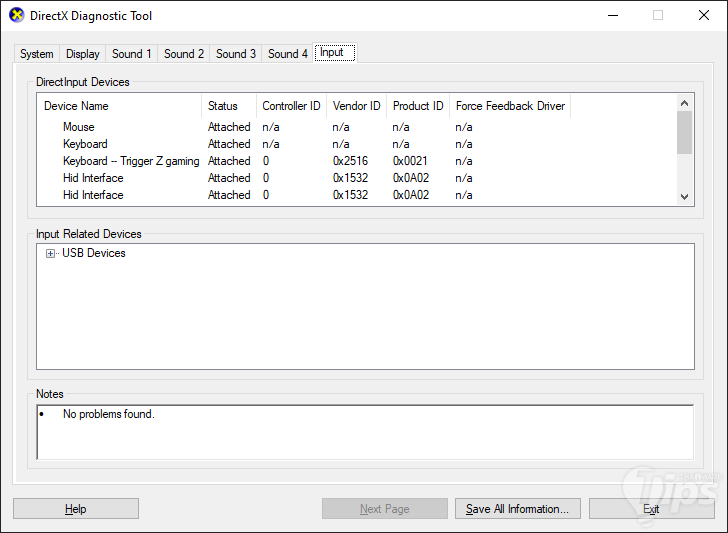This screenshot has width=728, height=533.
Task: Select the Sound 2 tab
Action: tap(184, 54)
